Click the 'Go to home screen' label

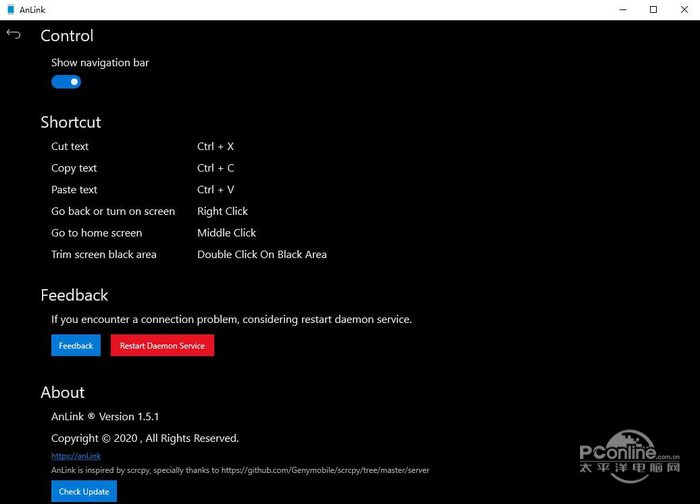(x=96, y=233)
